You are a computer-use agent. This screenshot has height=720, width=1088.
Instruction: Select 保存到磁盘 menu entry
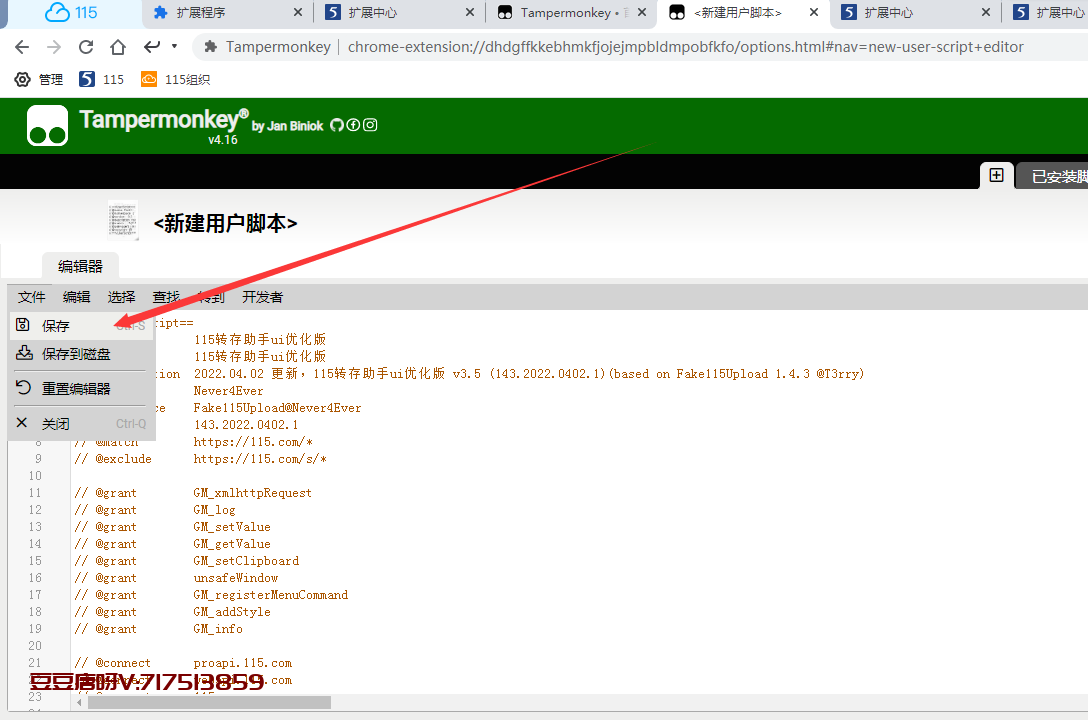point(76,354)
